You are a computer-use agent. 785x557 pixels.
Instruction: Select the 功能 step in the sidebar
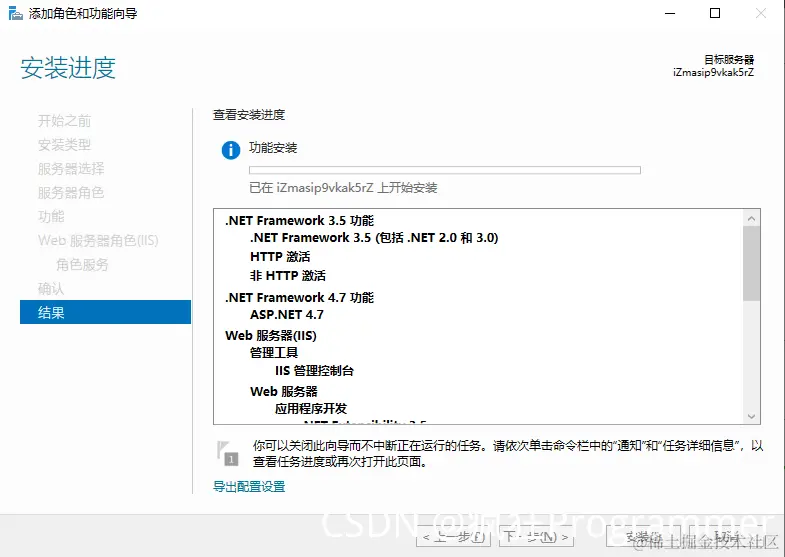[51, 217]
